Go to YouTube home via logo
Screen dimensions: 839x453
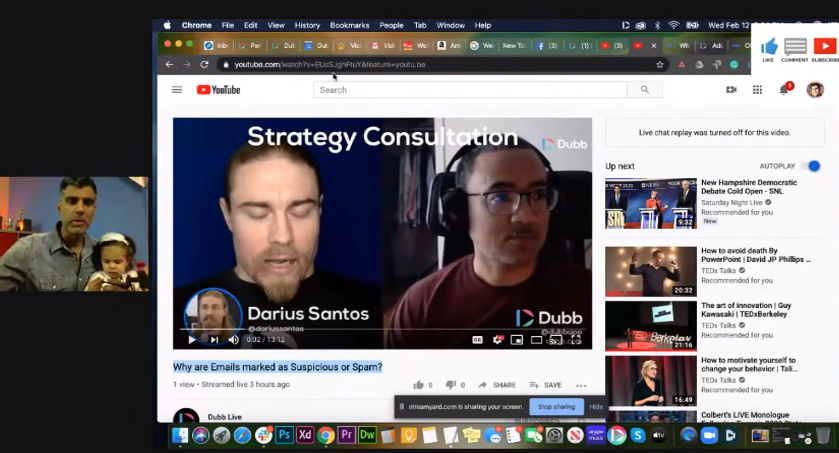[218, 90]
